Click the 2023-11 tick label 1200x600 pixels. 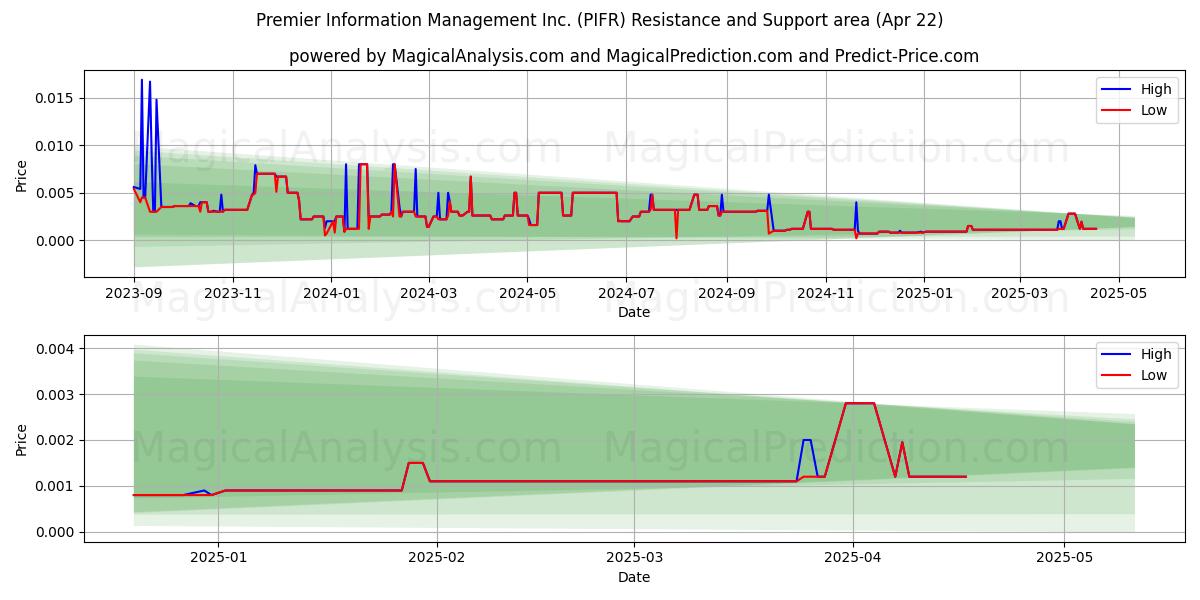click(x=232, y=293)
